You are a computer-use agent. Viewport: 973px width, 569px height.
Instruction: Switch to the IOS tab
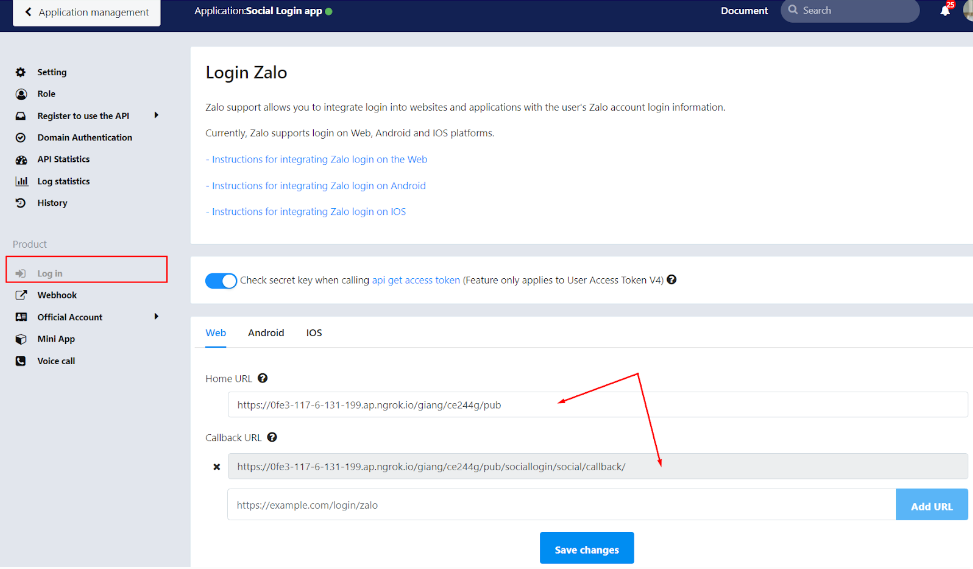[314, 333]
